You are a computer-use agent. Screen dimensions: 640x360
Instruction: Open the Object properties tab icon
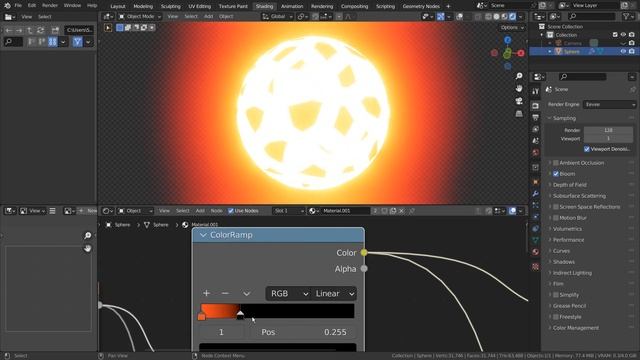pyautogui.click(x=536, y=182)
